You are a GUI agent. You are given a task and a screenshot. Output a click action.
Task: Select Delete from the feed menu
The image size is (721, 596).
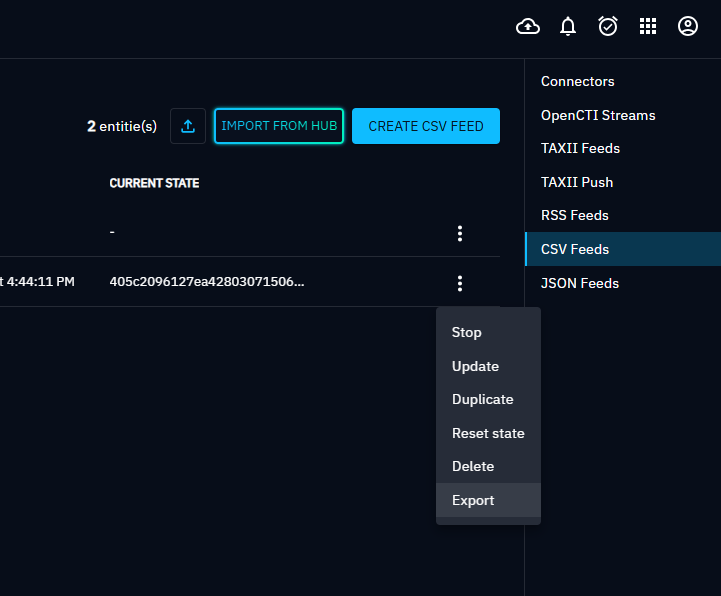pyautogui.click(x=473, y=466)
